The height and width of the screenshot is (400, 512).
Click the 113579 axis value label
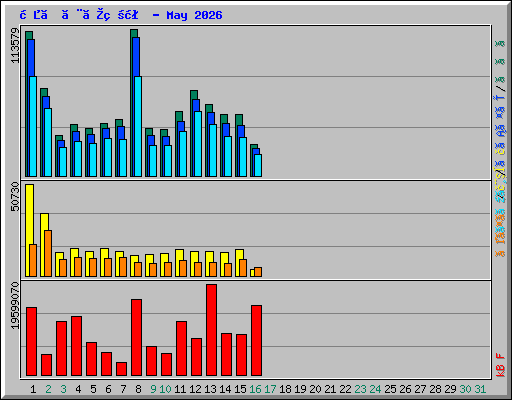coord(15,45)
